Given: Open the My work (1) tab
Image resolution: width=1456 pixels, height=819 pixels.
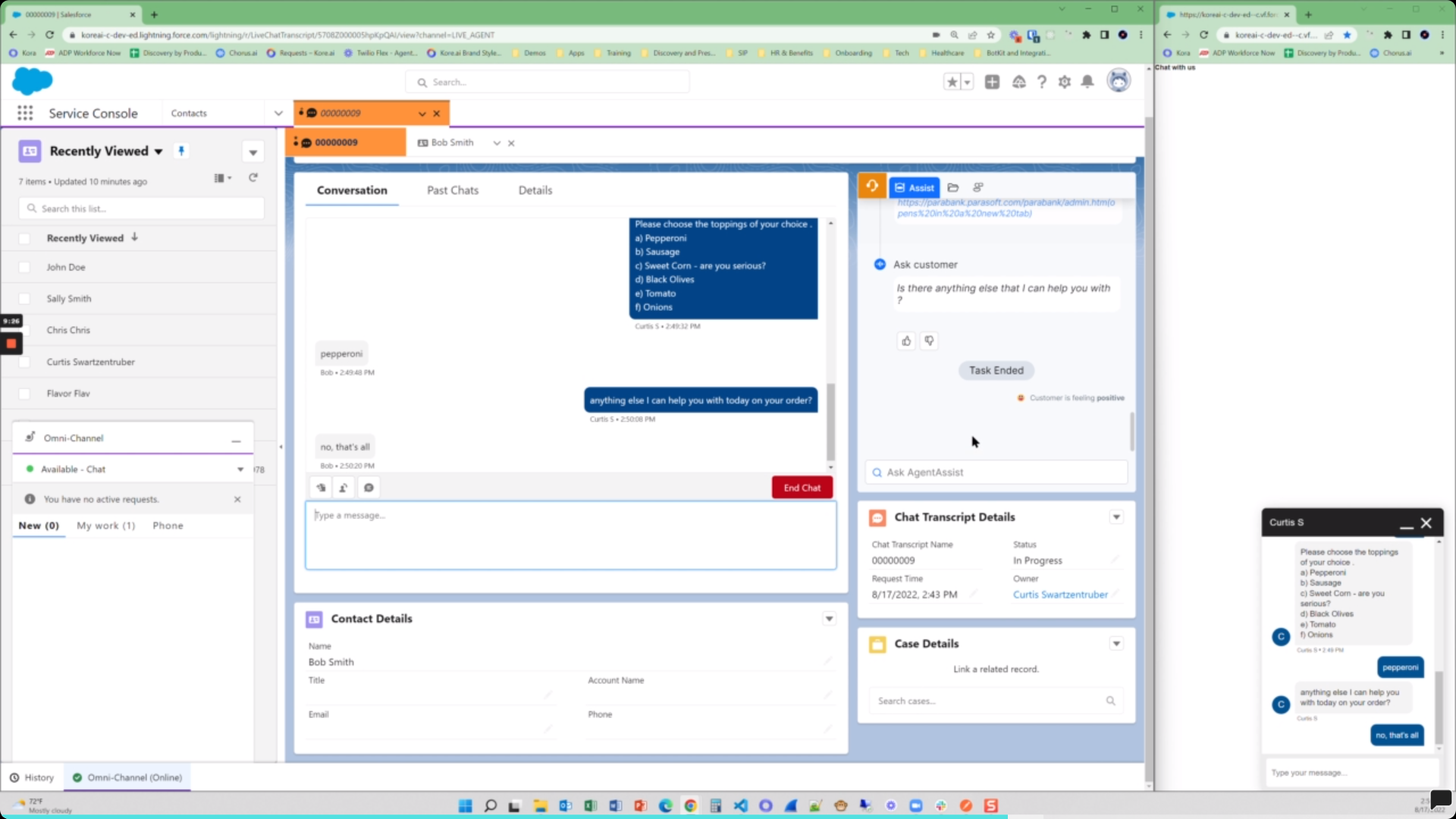Looking at the screenshot, I should 105,526.
